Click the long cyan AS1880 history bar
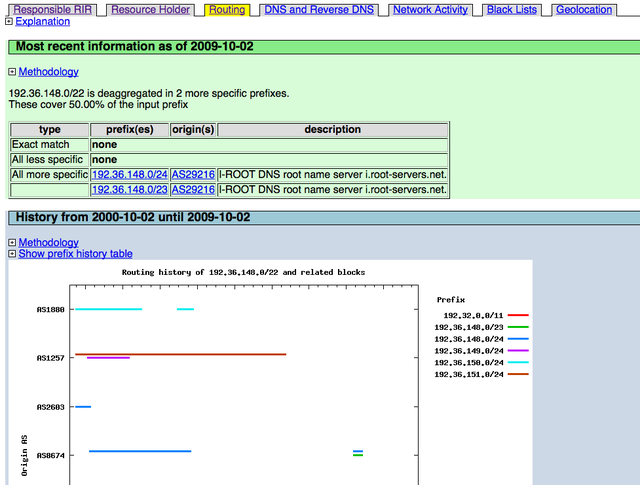The image size is (640, 485). 109,309
